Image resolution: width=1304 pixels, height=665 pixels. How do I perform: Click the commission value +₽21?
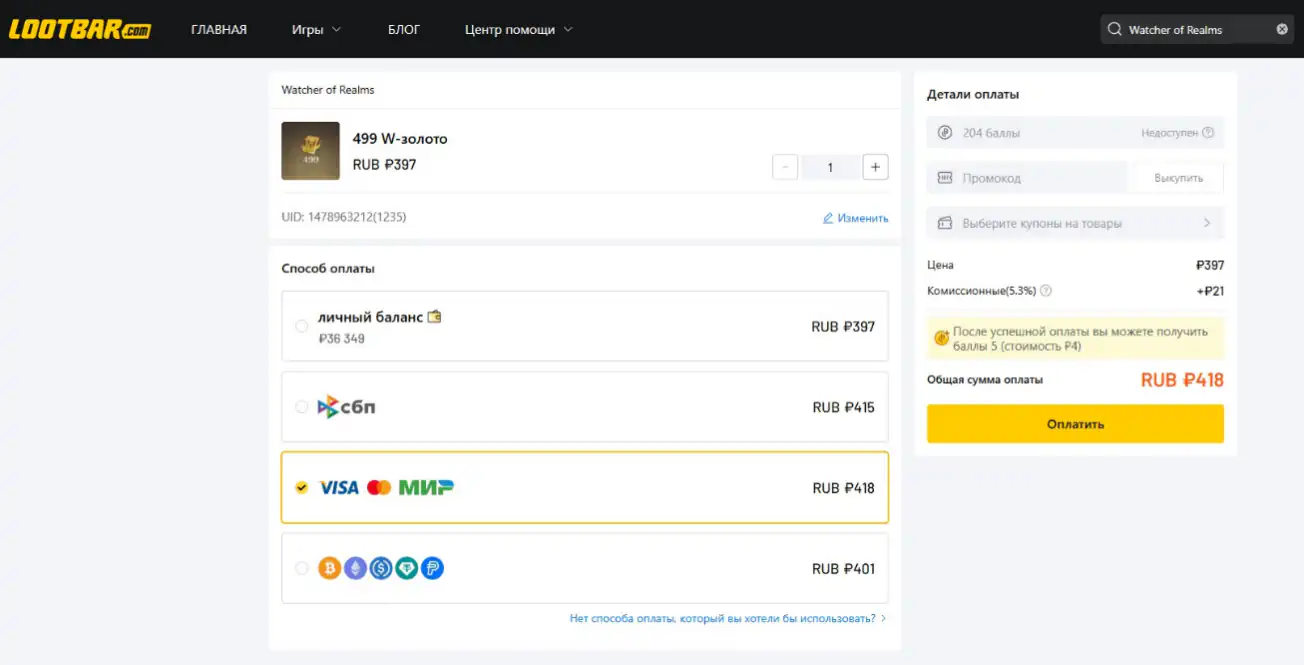coord(1210,291)
